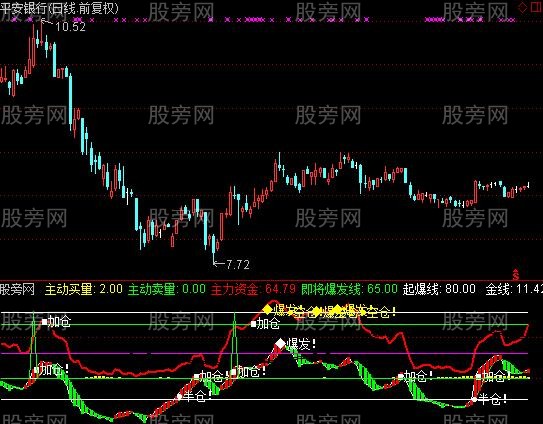The image size is (543, 424).
Task: Click the latest 半仓! signal label
Action: 492,399
